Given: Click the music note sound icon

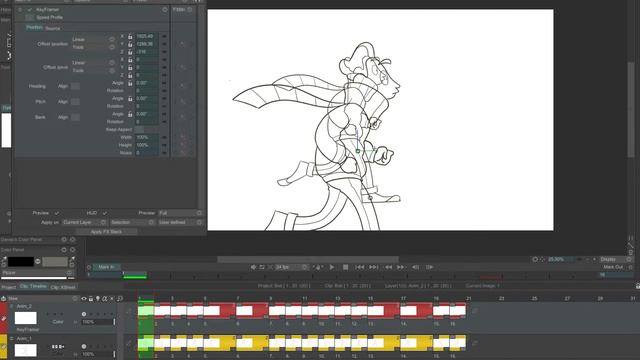Looking at the screenshot, I should click(120, 299).
